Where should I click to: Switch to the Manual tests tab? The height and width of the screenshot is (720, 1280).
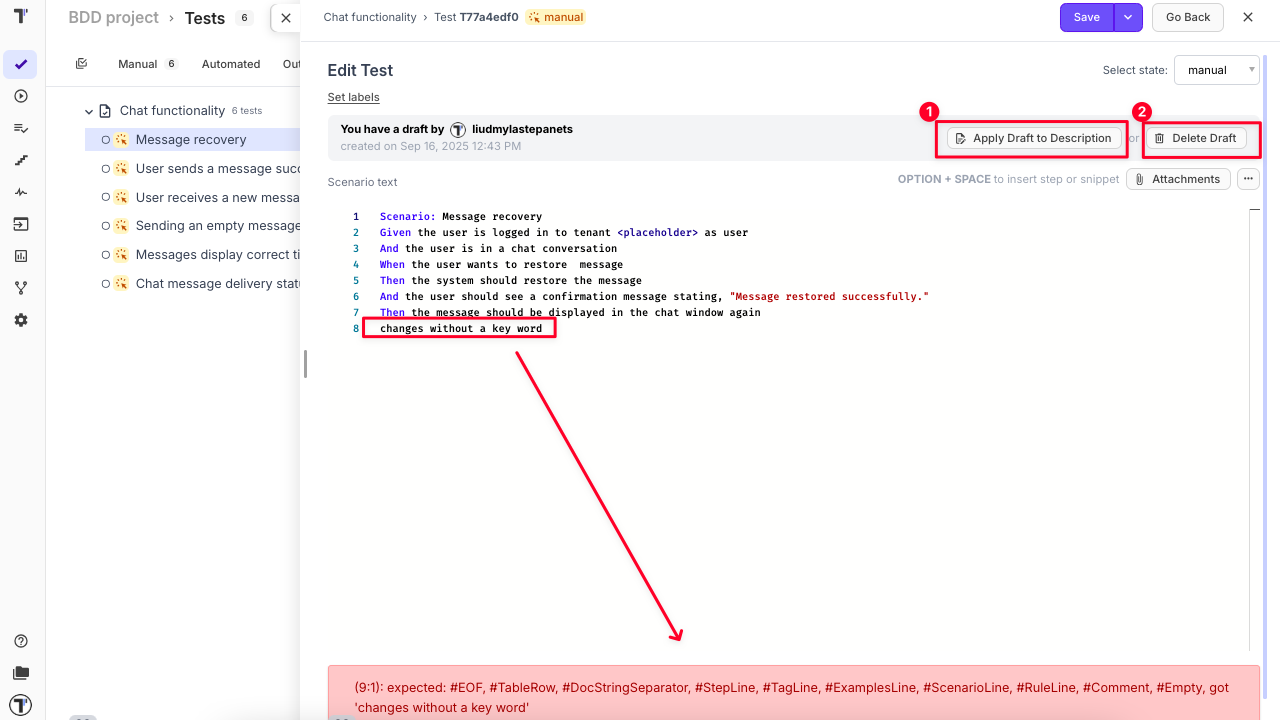coord(138,64)
